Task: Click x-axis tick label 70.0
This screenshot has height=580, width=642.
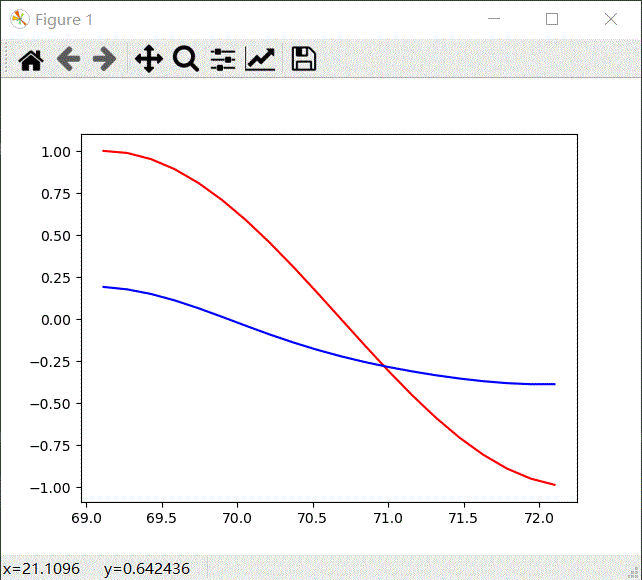Action: [x=237, y=518]
